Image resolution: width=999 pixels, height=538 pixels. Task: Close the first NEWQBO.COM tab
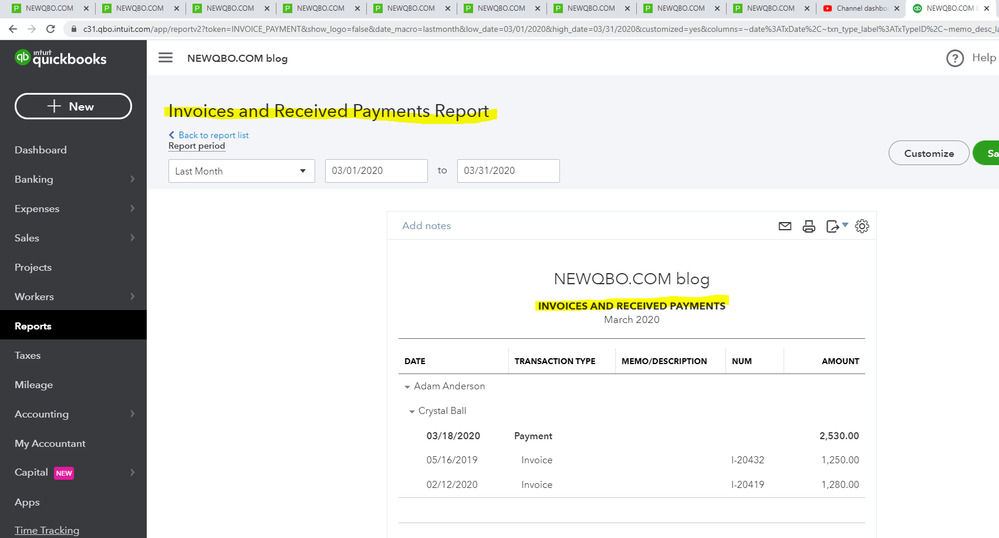(87, 8)
